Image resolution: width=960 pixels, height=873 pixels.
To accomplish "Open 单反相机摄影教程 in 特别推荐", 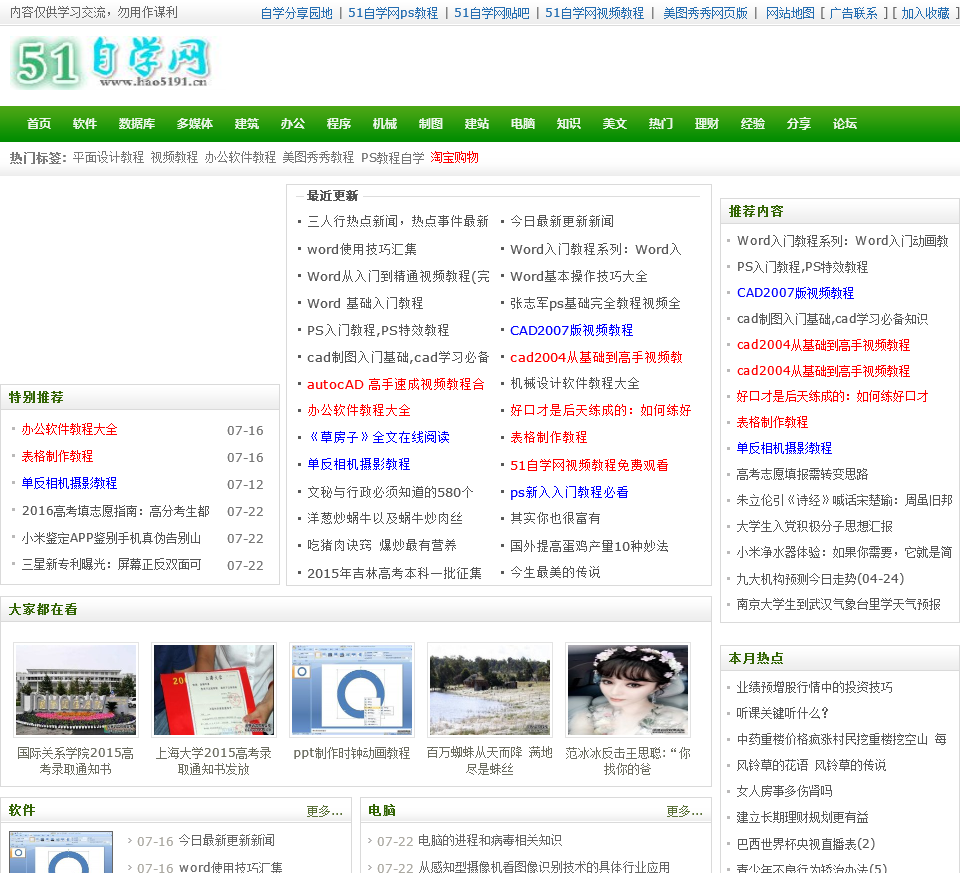I will pos(69,483).
